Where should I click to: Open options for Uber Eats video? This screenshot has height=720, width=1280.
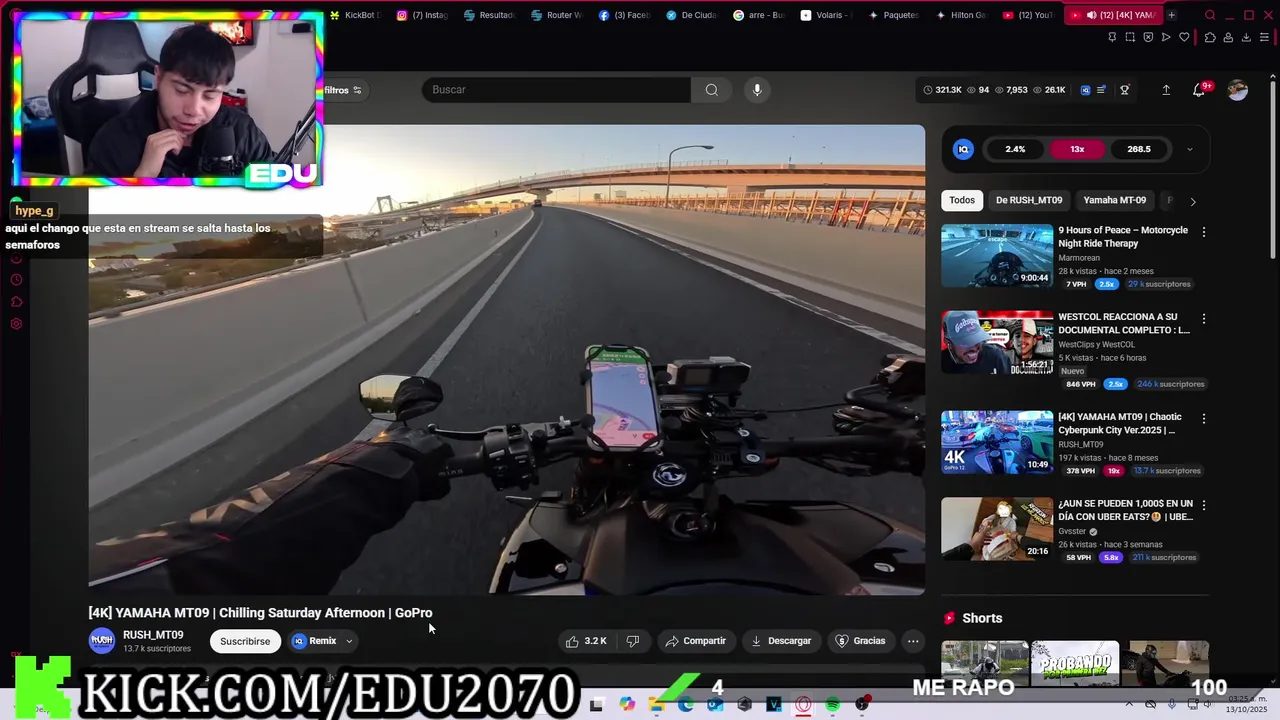tap(1204, 506)
